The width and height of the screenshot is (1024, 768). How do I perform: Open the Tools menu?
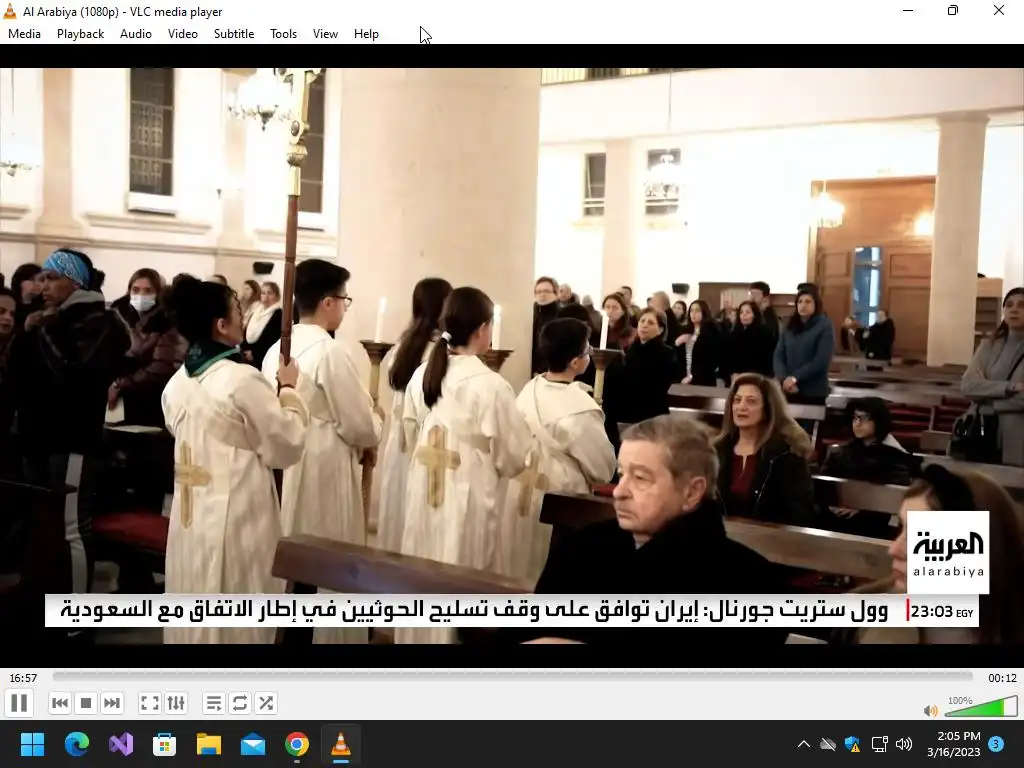(x=283, y=34)
